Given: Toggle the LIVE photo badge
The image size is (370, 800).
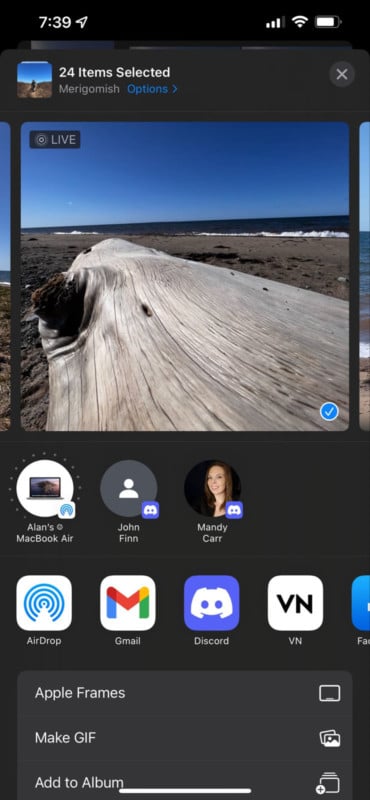Looking at the screenshot, I should [x=55, y=140].
